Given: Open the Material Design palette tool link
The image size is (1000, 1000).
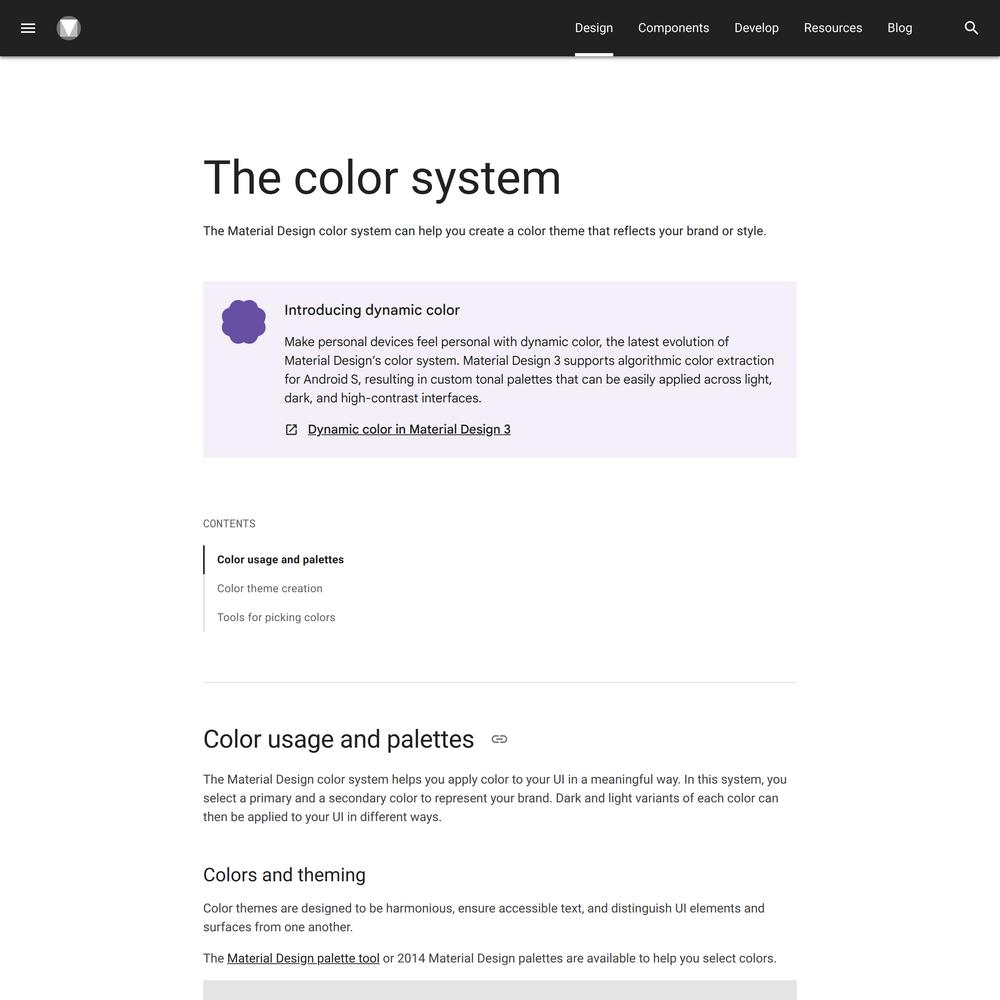Looking at the screenshot, I should pyautogui.click(x=303, y=959).
